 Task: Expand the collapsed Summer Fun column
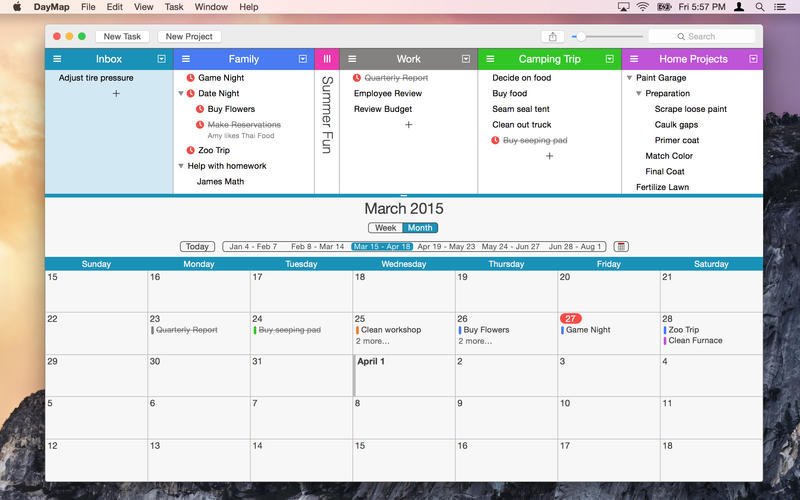(x=327, y=59)
